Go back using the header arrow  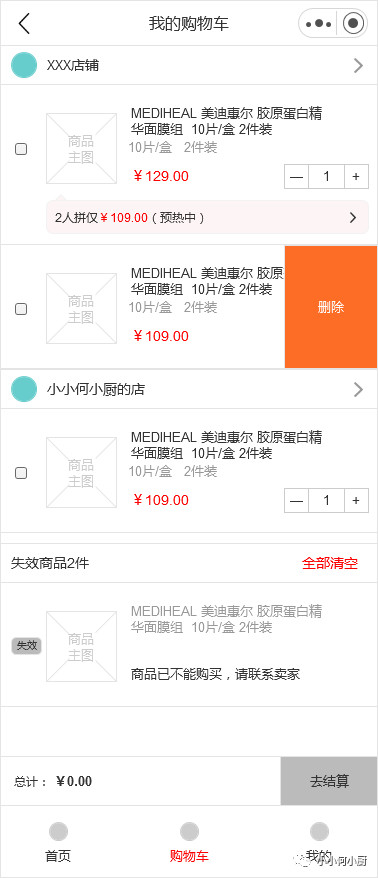pyautogui.click(x=24, y=24)
